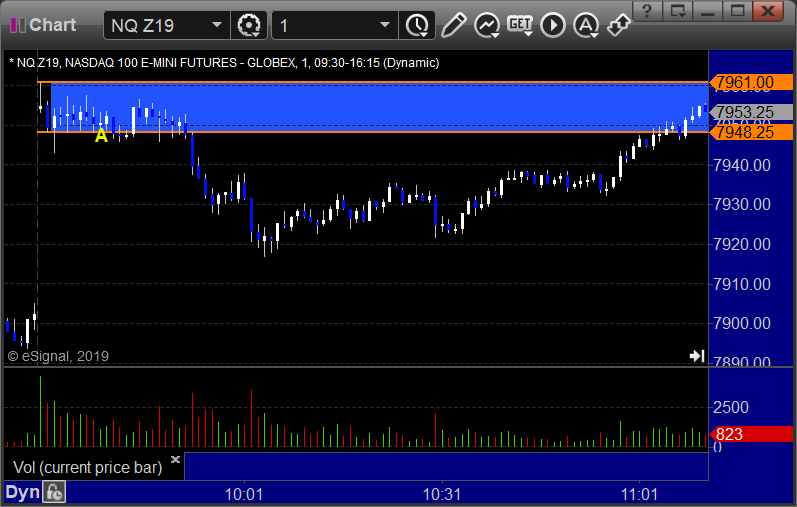Expand the NQ Z19 symbol dropdown
Viewport: 797px width, 507px height.
click(x=217, y=25)
